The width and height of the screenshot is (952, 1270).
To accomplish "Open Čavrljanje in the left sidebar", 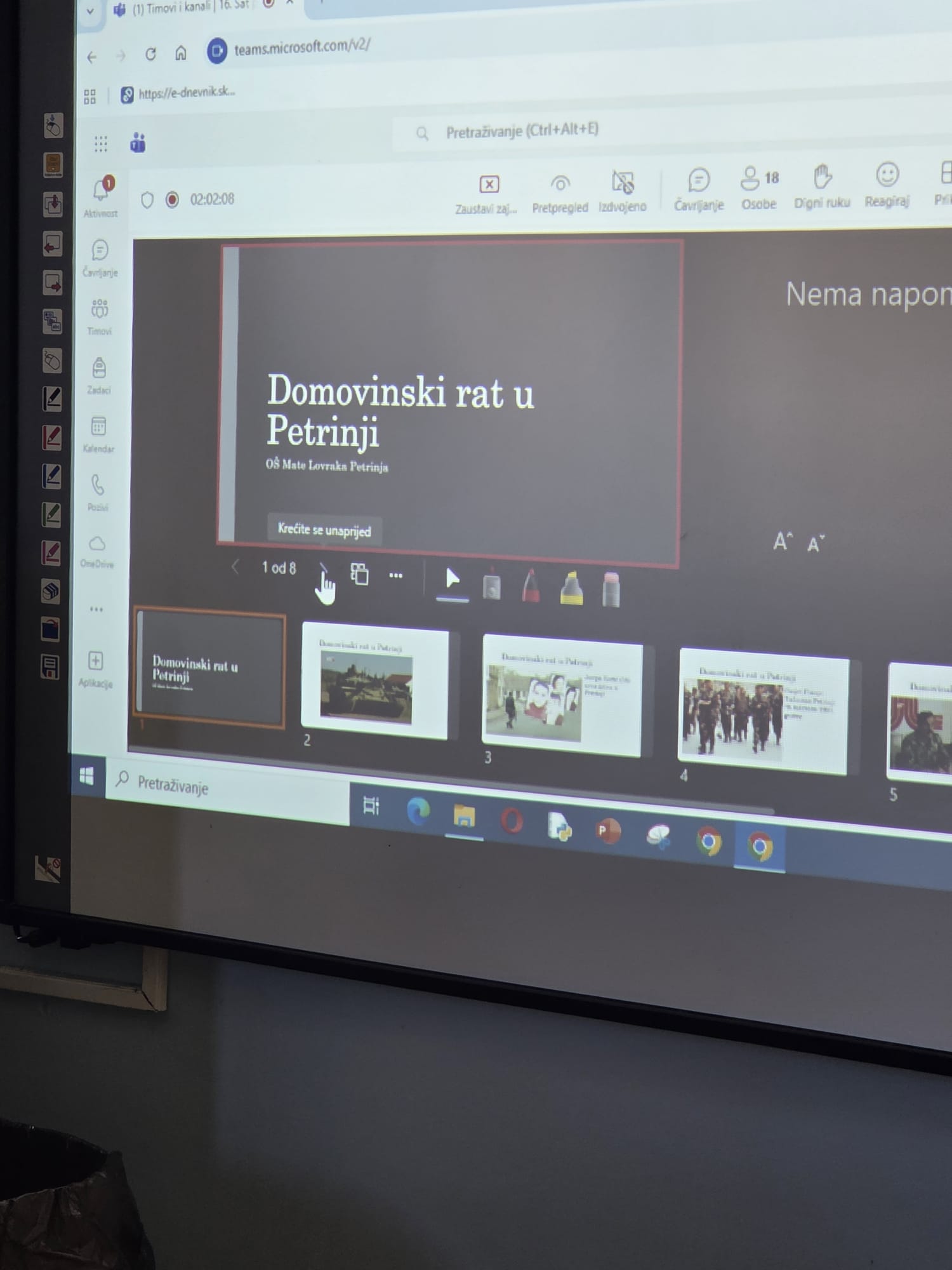I will tap(100, 251).
